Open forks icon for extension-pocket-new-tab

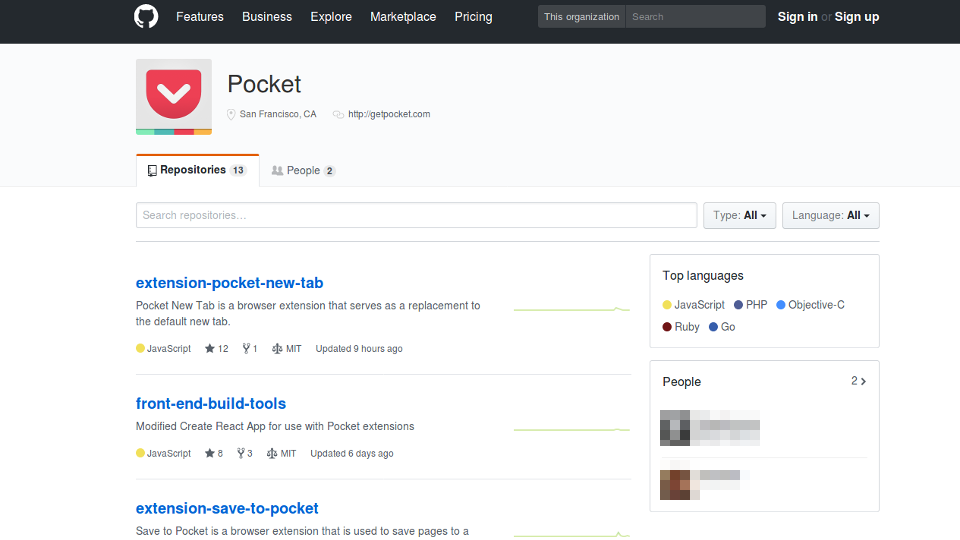[x=246, y=348]
